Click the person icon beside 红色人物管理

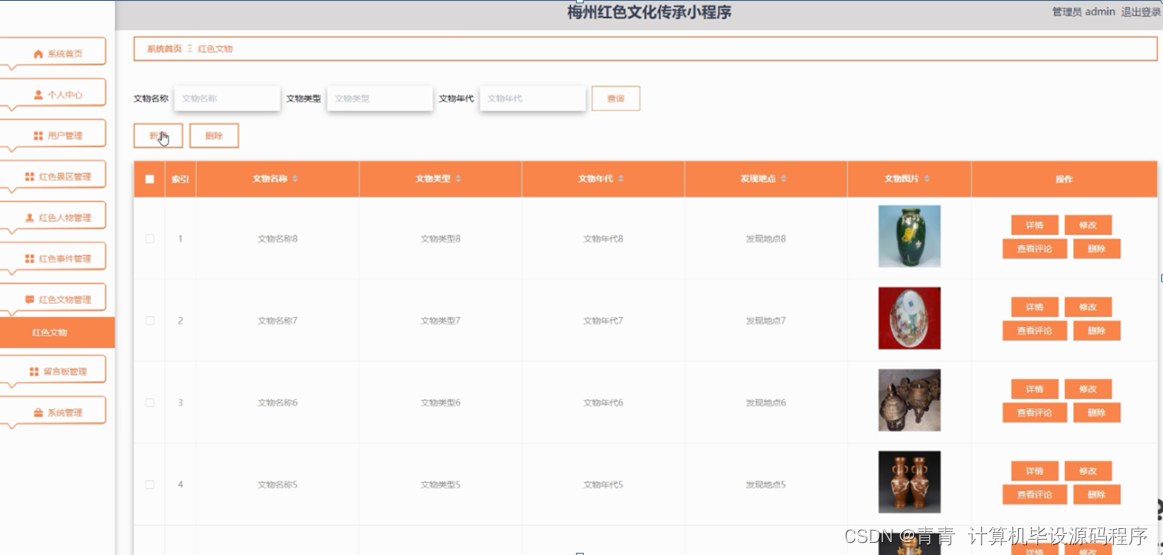coord(30,217)
